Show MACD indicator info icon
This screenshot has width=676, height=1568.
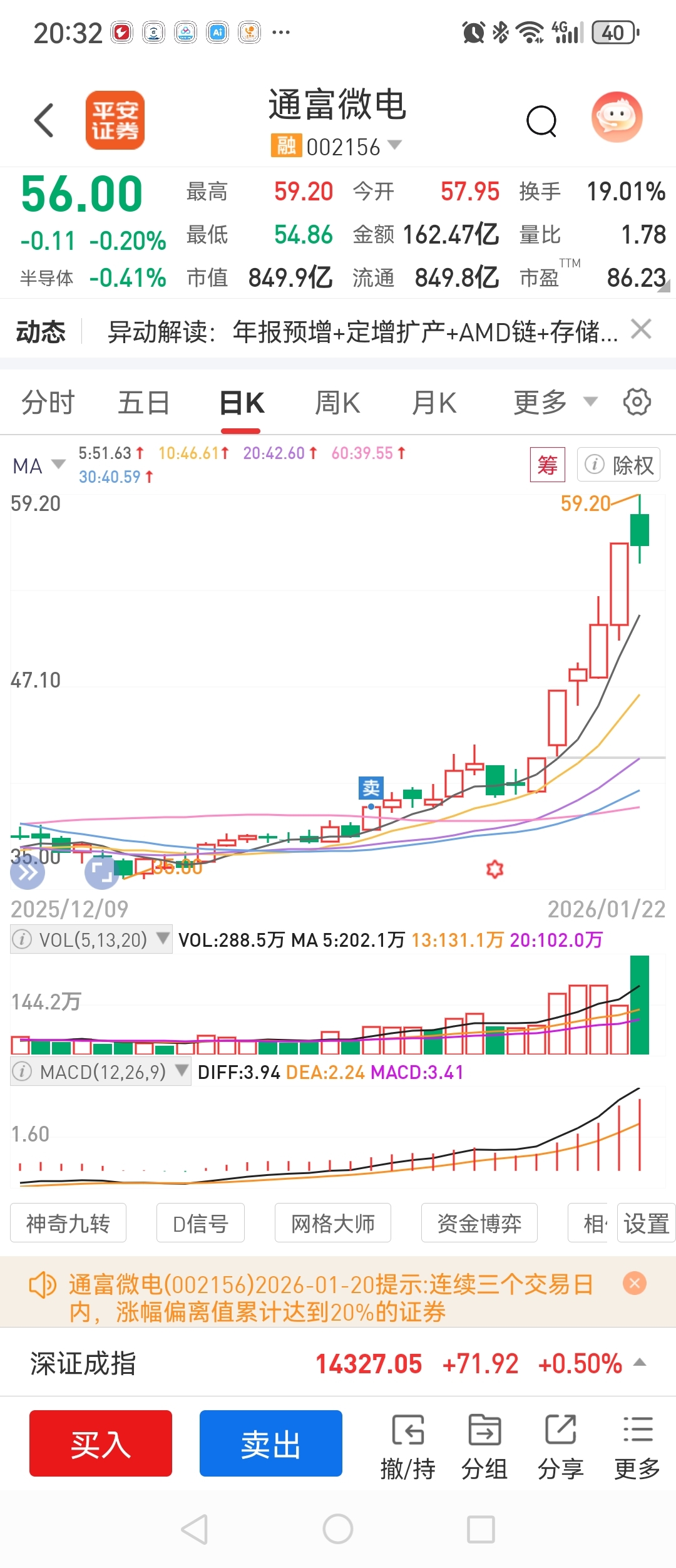click(22, 1071)
